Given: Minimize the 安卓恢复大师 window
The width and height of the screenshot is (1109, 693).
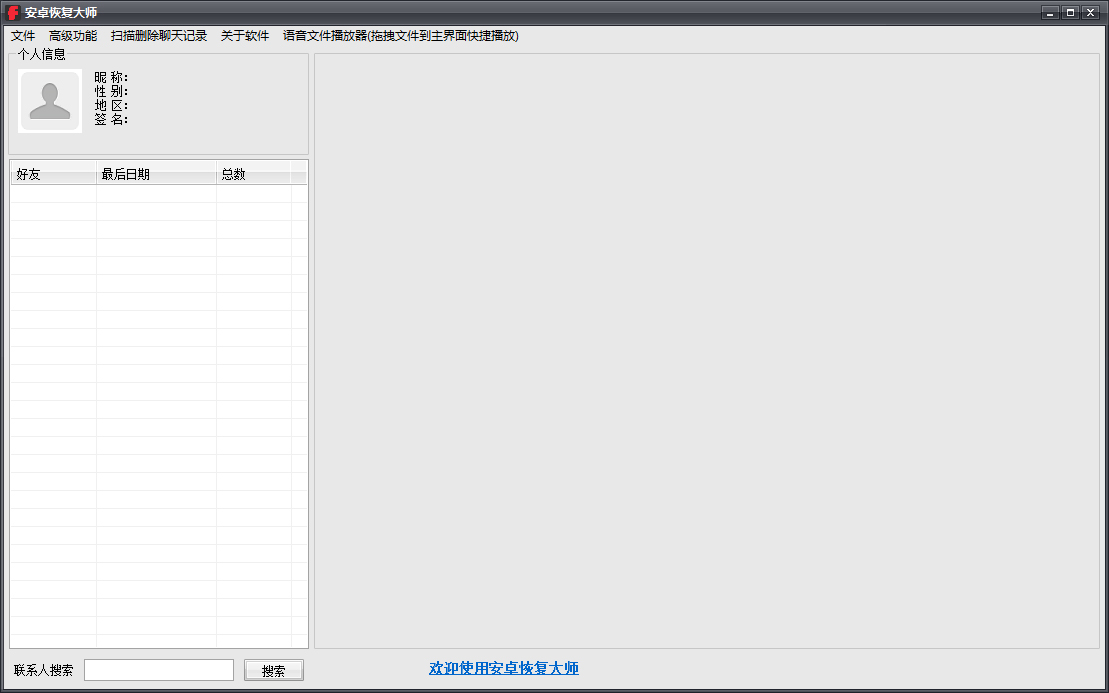Looking at the screenshot, I should pyautogui.click(x=1050, y=12).
